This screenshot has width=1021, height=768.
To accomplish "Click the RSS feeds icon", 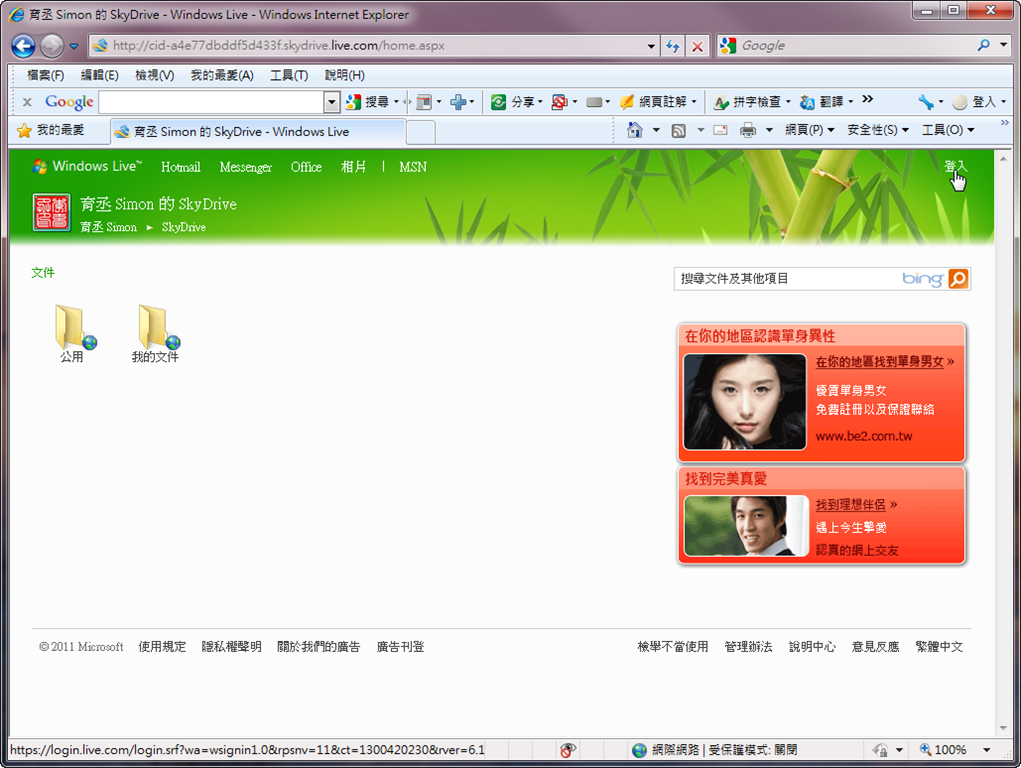I will (678, 130).
